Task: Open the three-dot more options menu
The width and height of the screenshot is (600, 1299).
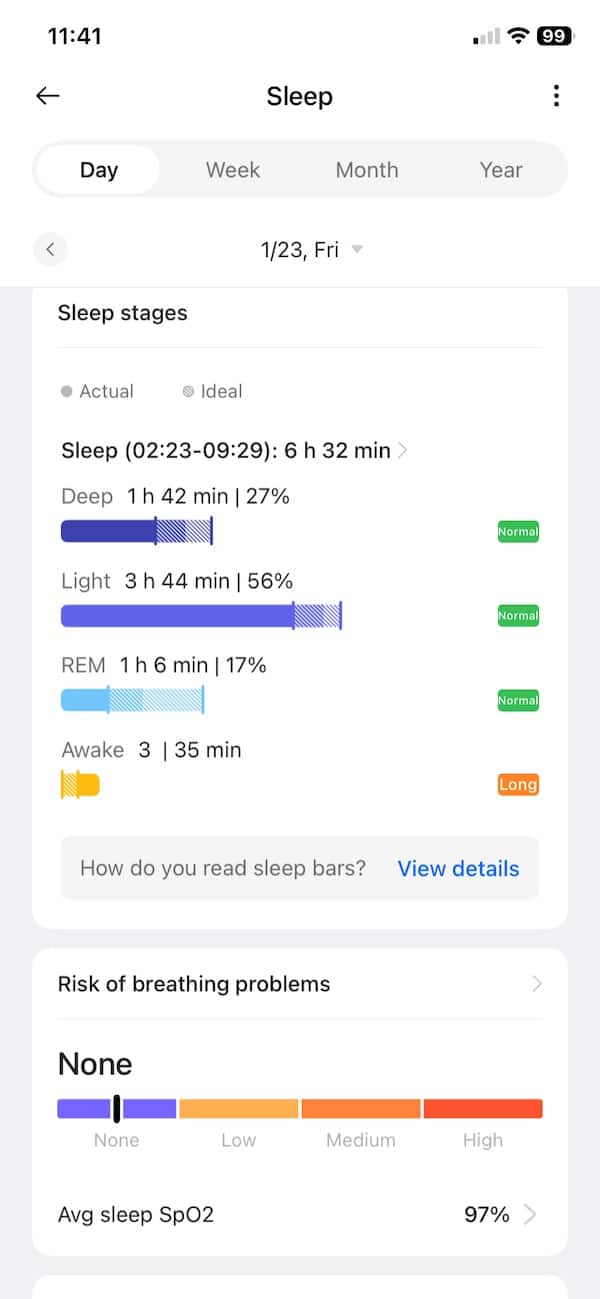Action: (556, 96)
